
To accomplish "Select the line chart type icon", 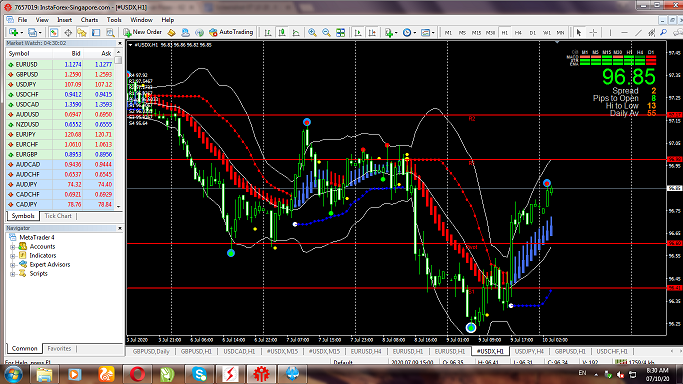I will [296, 32].
